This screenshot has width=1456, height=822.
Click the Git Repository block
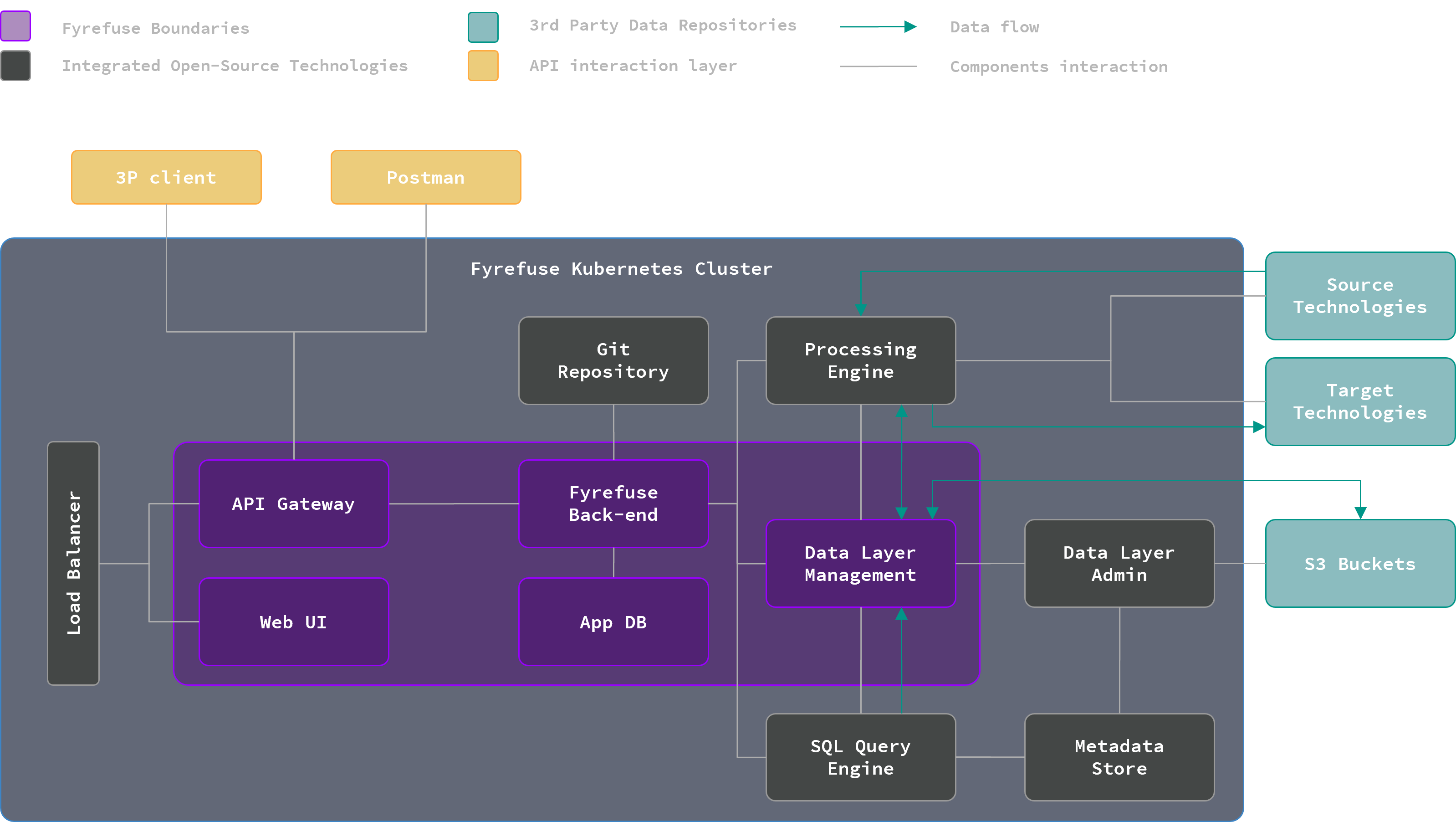tap(613, 360)
